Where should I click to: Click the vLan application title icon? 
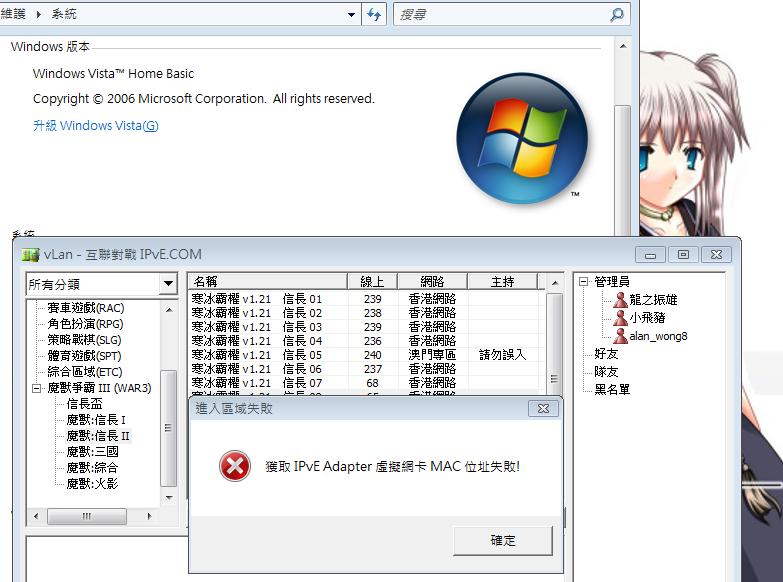tap(30, 255)
